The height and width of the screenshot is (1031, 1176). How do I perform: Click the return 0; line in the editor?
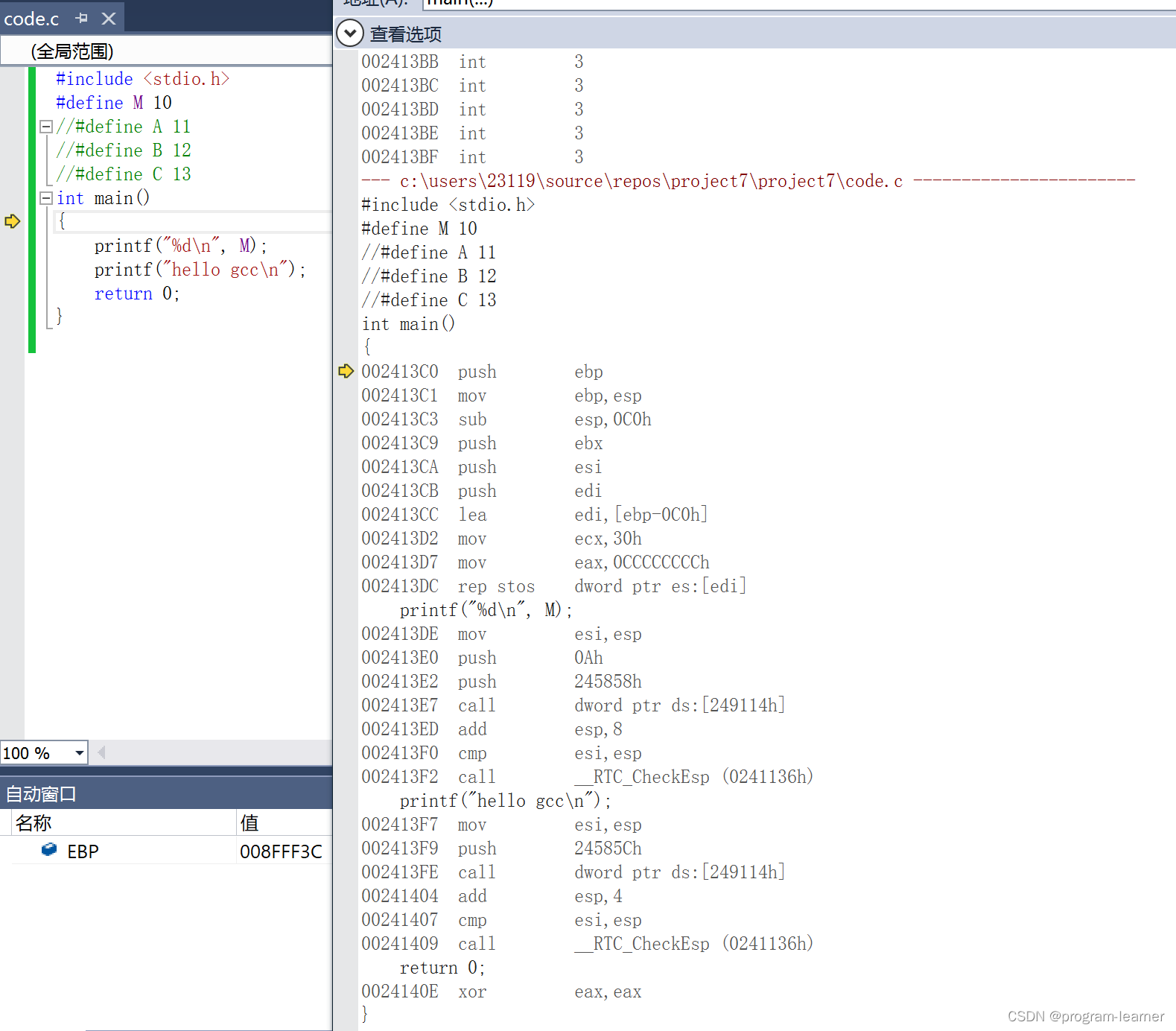137,294
